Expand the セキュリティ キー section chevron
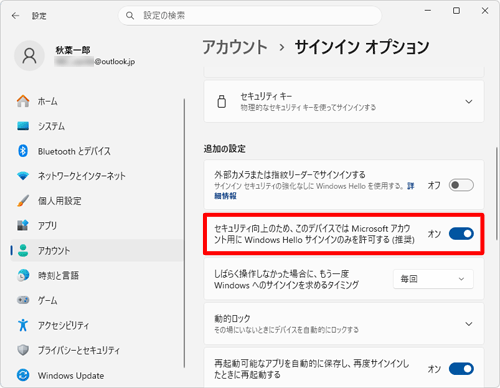This screenshot has height=388, width=500. click(x=469, y=102)
